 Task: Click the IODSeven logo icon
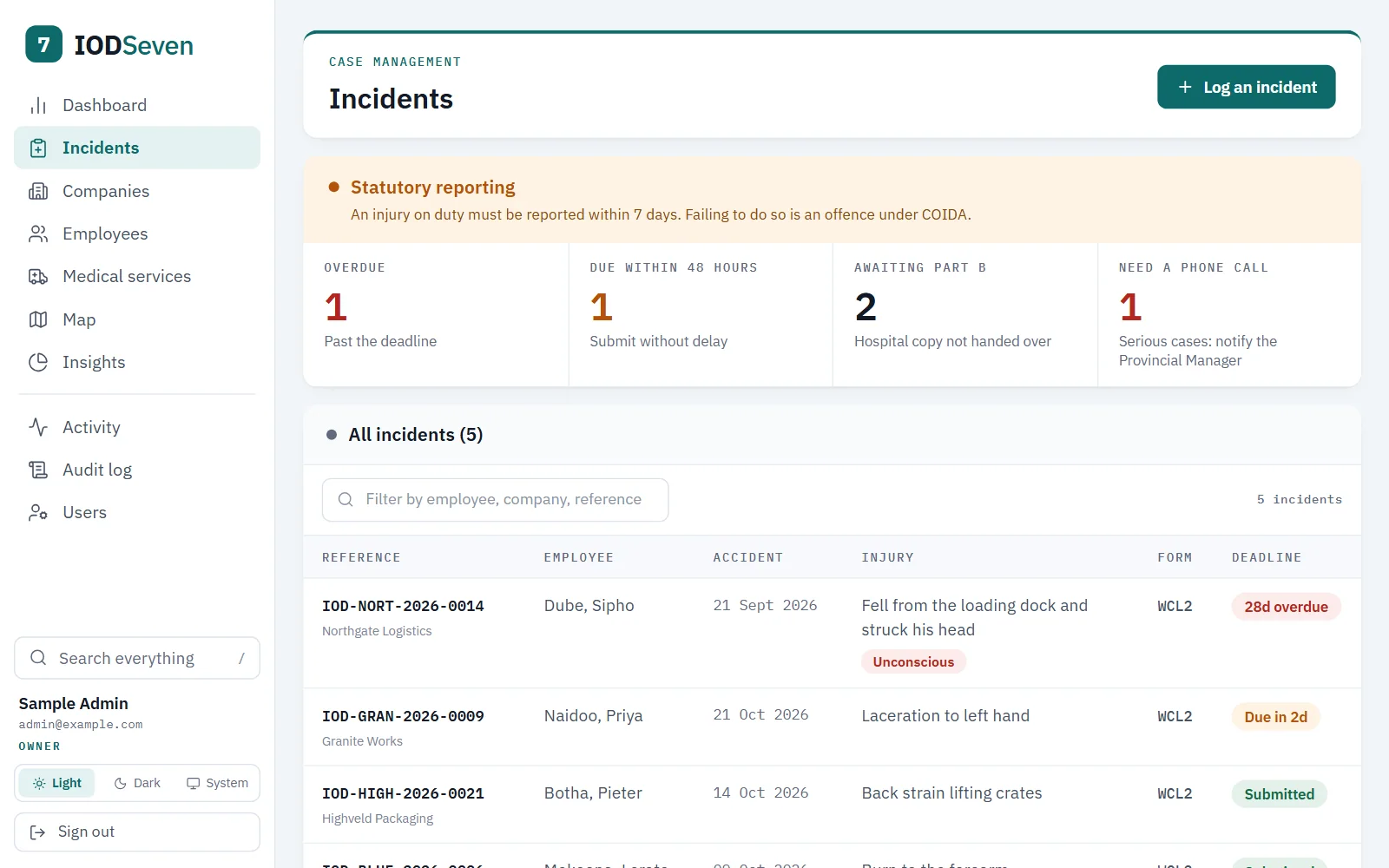[x=43, y=44]
